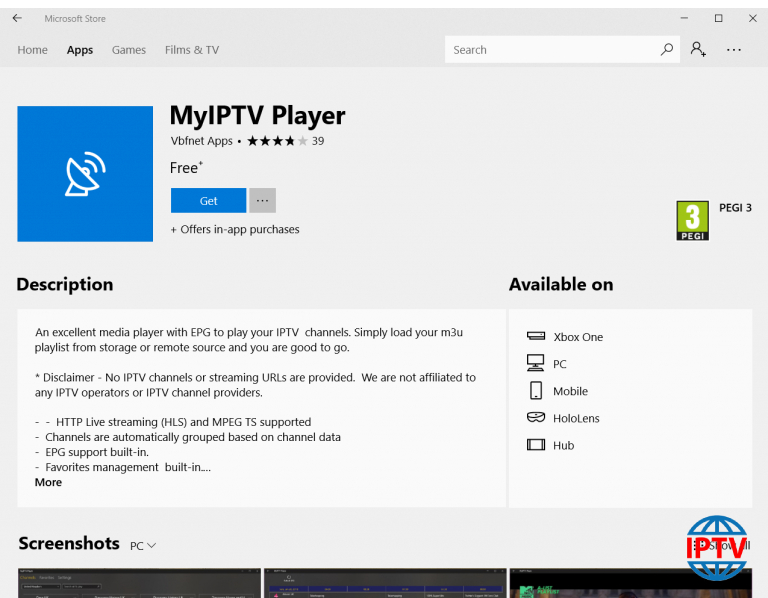Go back with the back arrow
The image size is (768, 598).
click(x=17, y=18)
